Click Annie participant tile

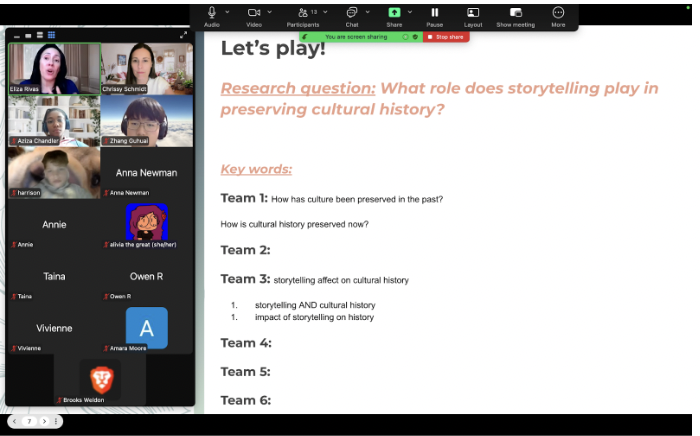[54, 224]
